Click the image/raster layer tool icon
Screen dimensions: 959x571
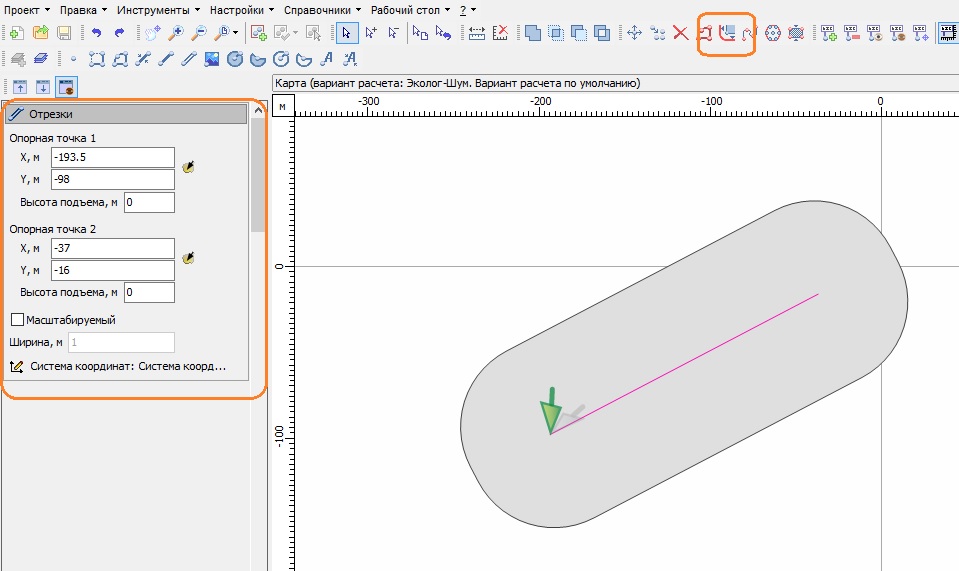[x=211, y=58]
